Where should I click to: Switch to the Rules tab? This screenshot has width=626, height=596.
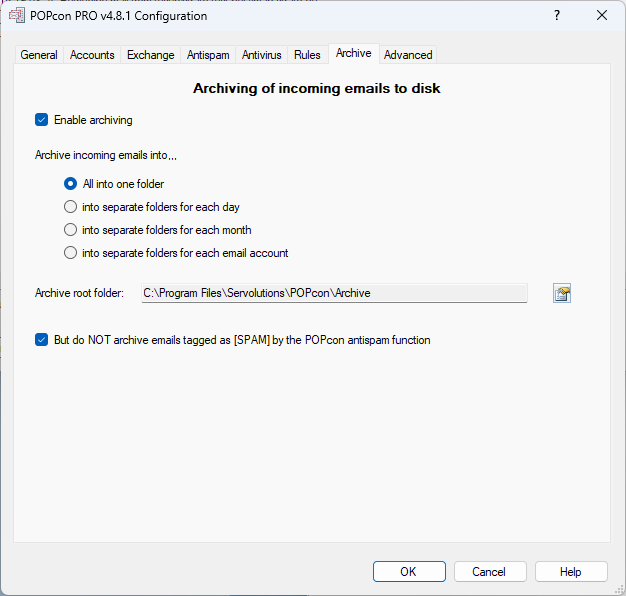[x=307, y=55]
